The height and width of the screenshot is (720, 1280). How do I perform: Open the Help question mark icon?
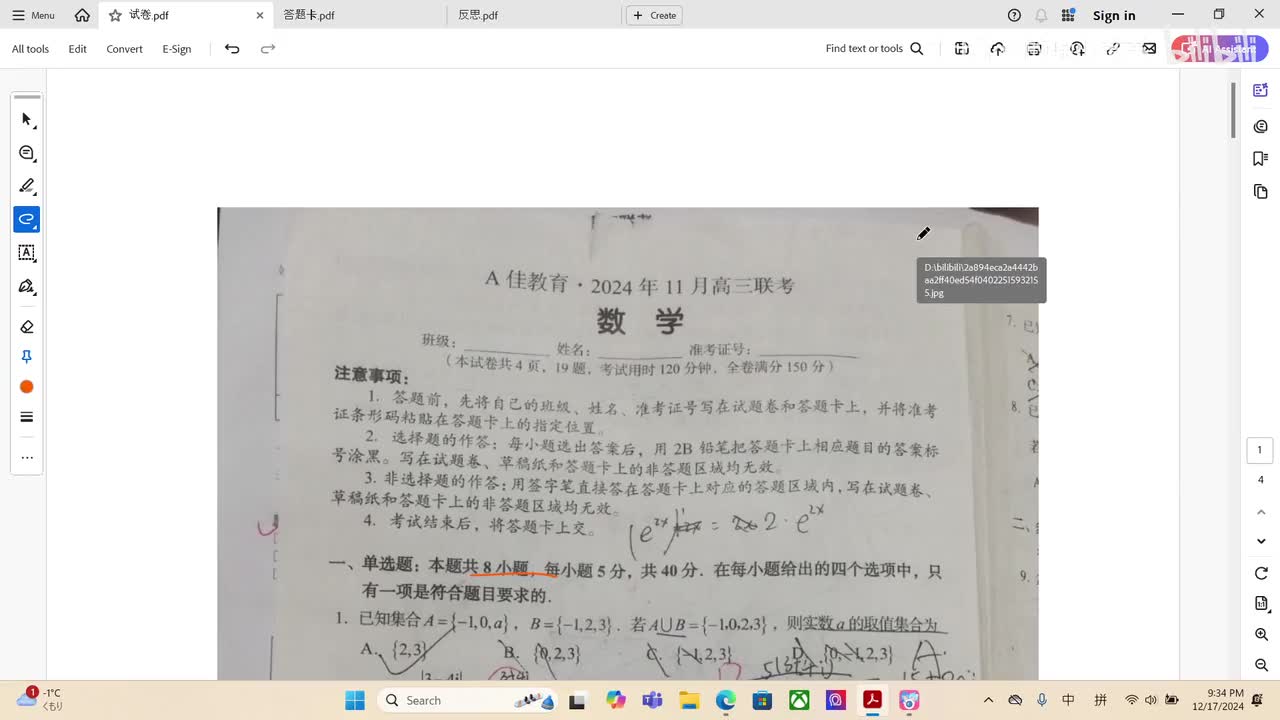(x=1014, y=15)
